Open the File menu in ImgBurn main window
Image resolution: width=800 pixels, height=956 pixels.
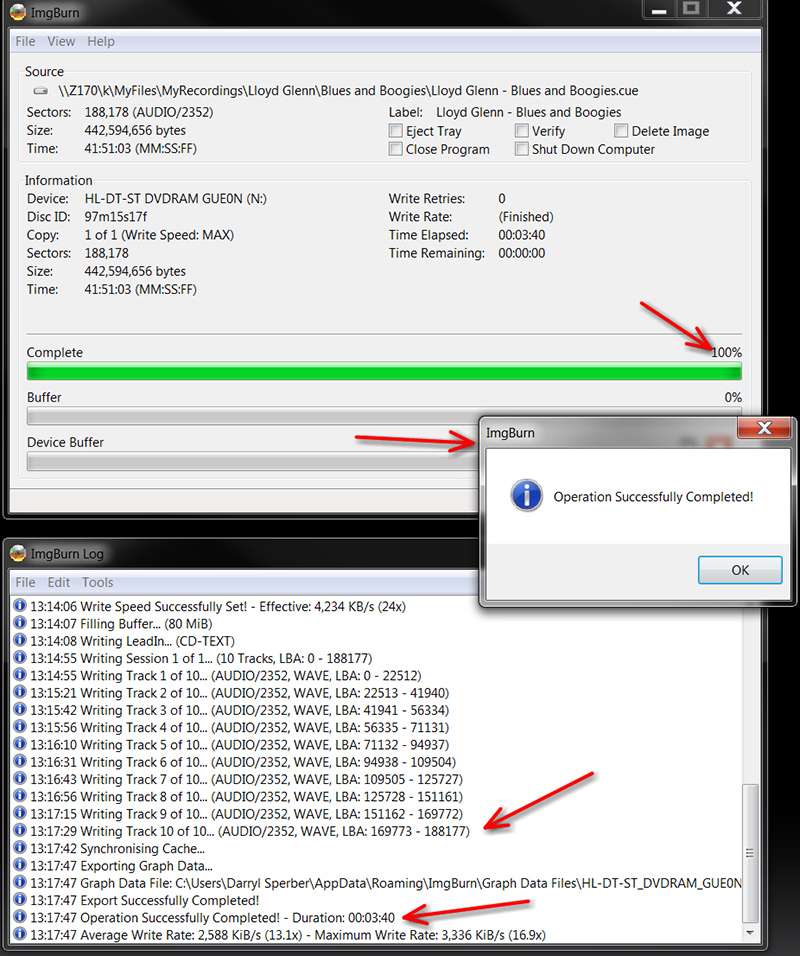(x=25, y=41)
